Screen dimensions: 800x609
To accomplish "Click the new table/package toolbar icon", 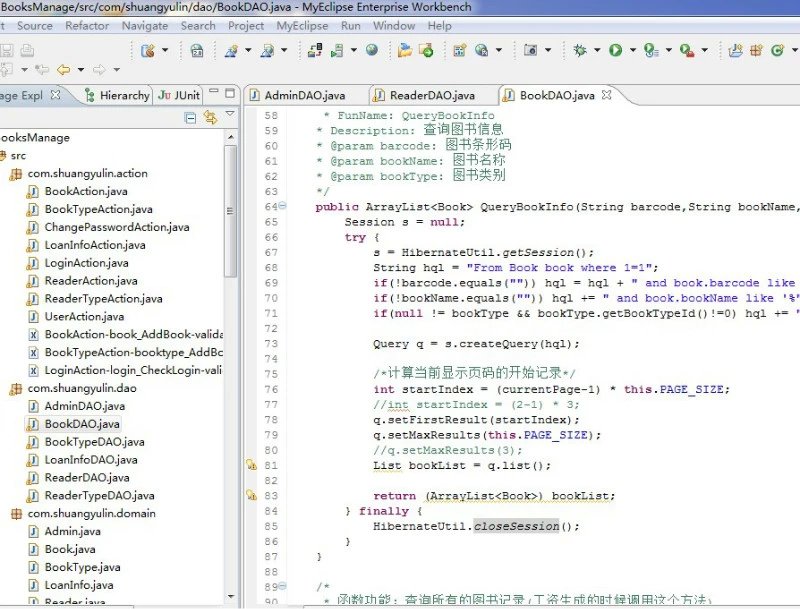I will pos(459,50).
